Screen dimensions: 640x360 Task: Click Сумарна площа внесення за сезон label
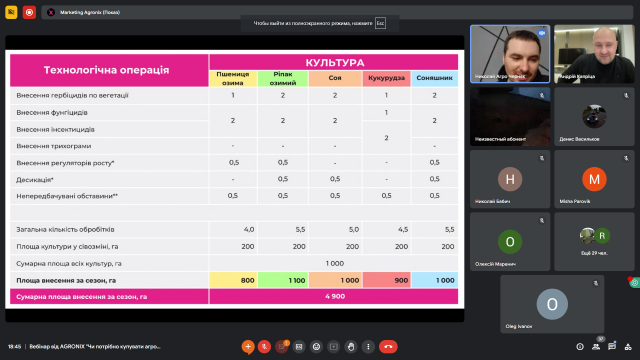(82, 297)
